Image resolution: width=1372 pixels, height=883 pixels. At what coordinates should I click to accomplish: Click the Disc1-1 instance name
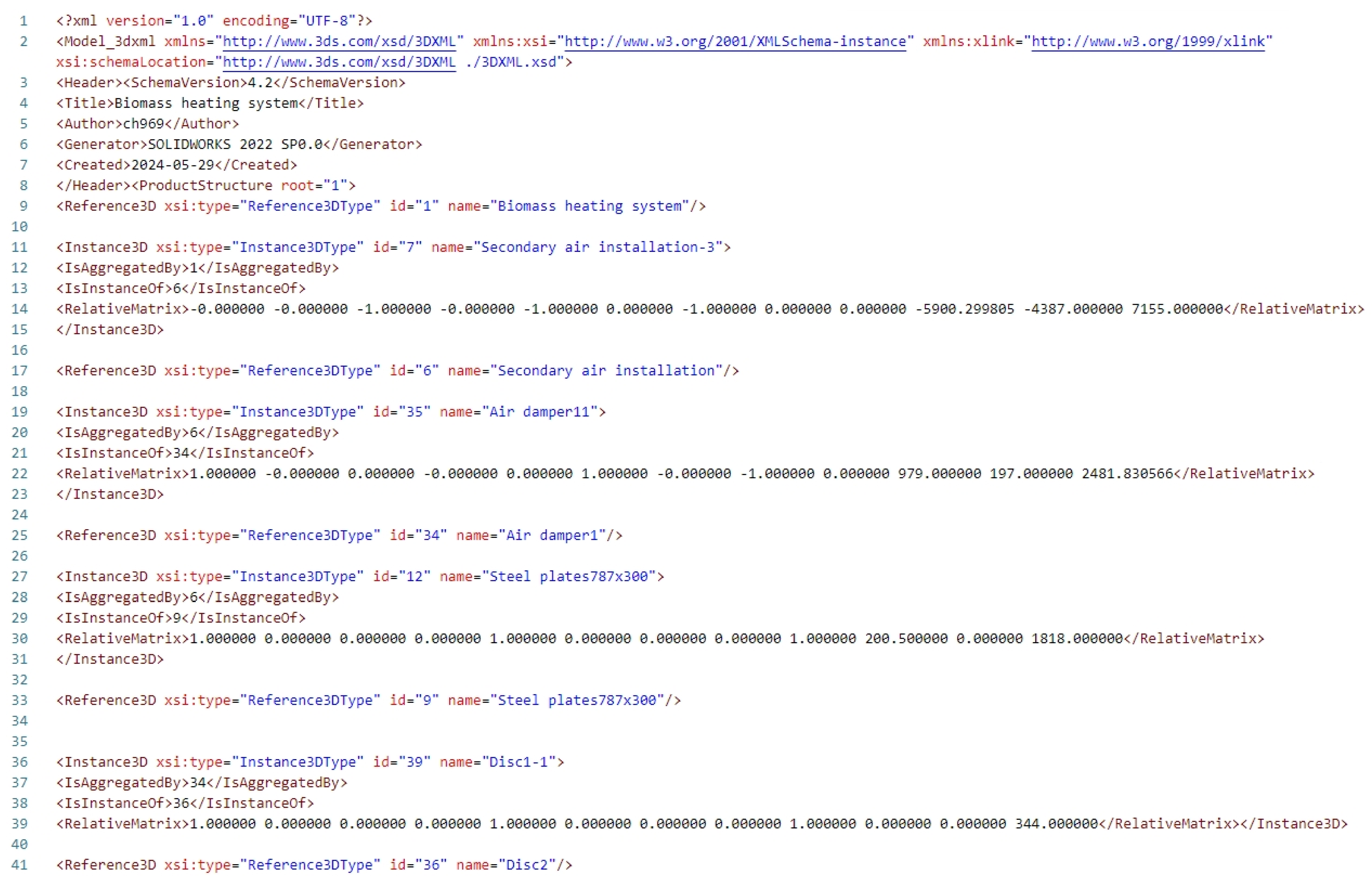coord(519,762)
